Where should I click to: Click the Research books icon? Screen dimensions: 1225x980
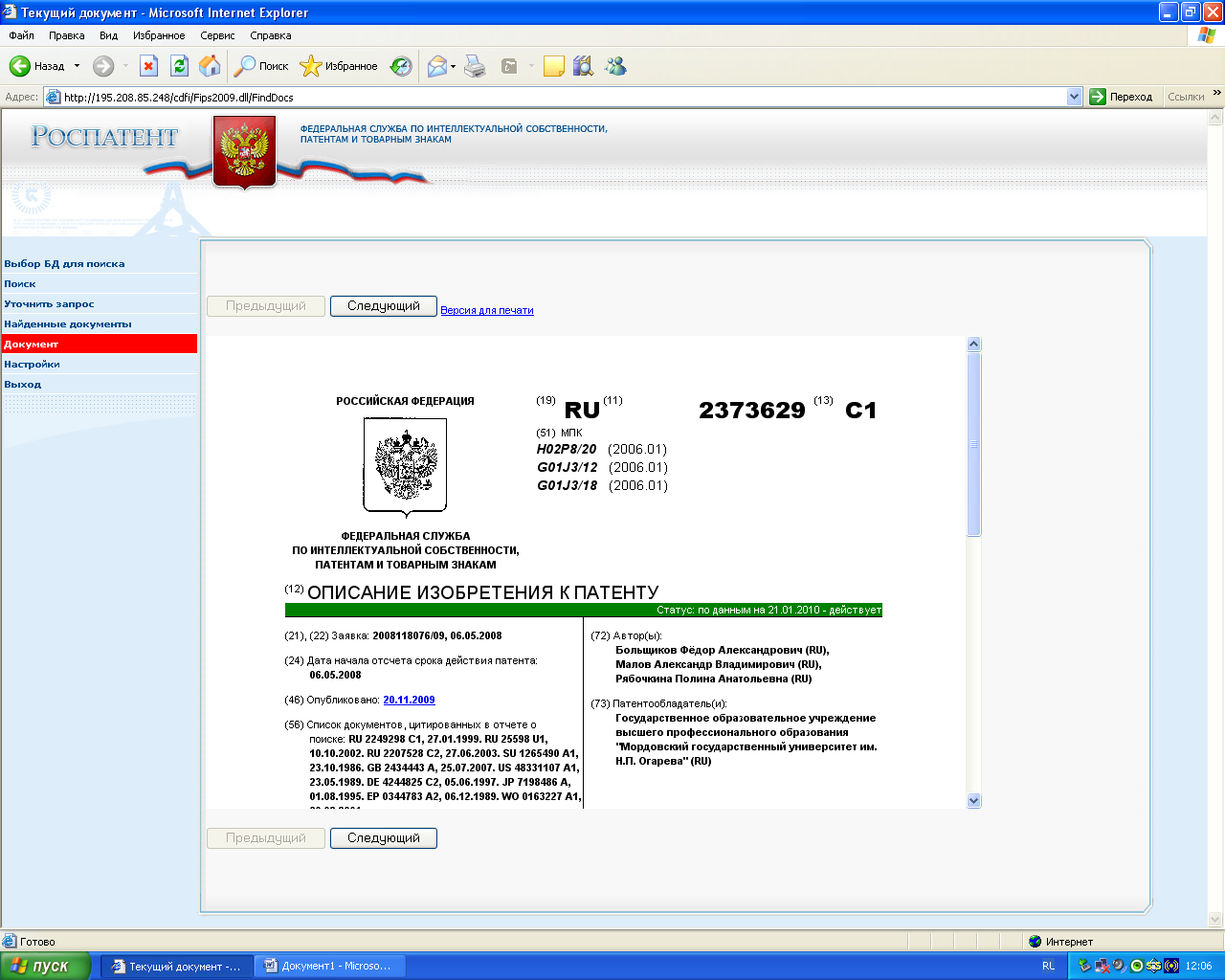tap(583, 66)
